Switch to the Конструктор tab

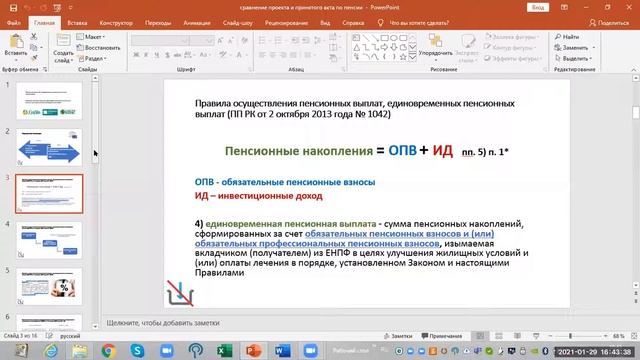click(x=116, y=23)
